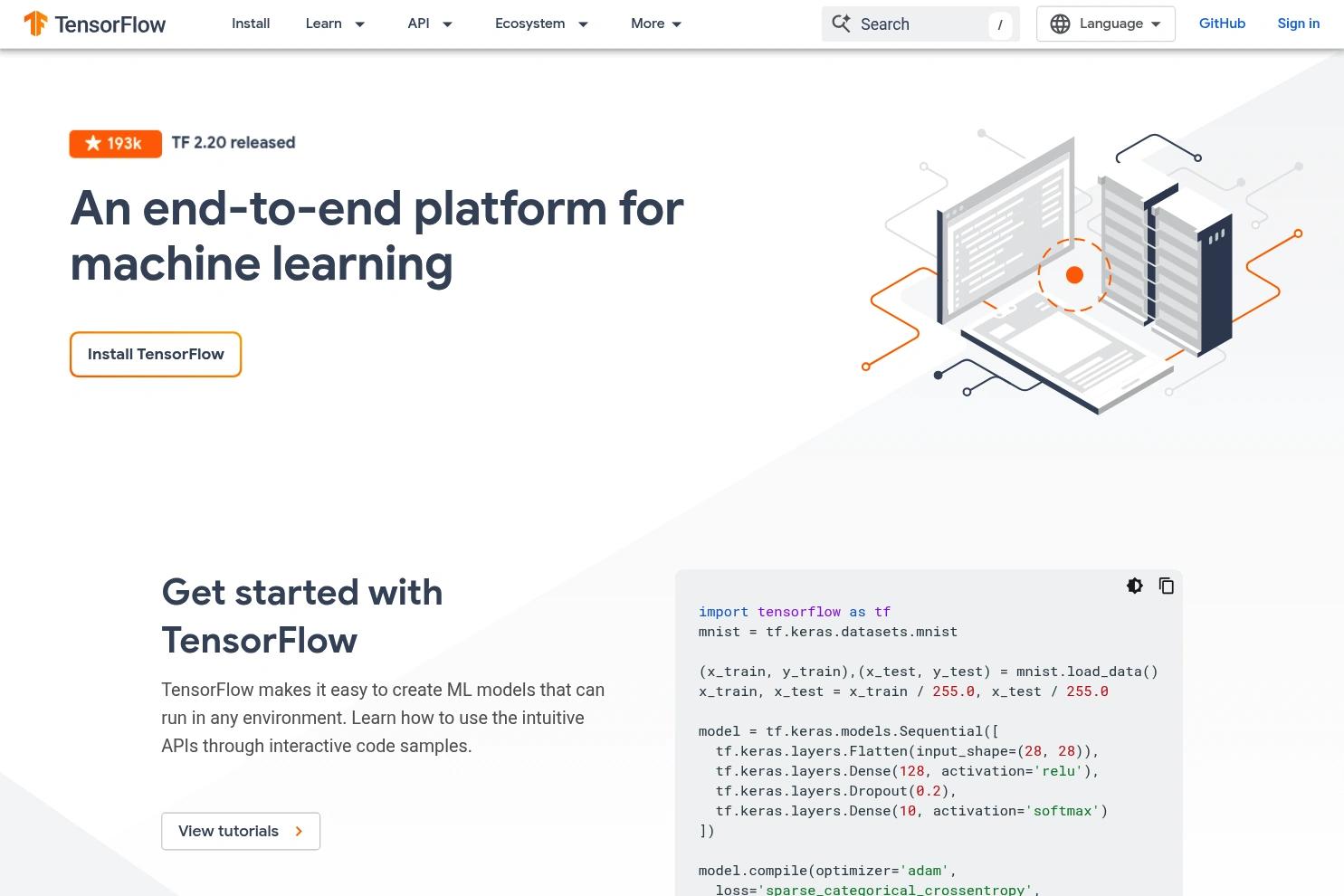Click the 'import tensorflow as tf' code line
This screenshot has width=1344, height=896.
click(795, 612)
